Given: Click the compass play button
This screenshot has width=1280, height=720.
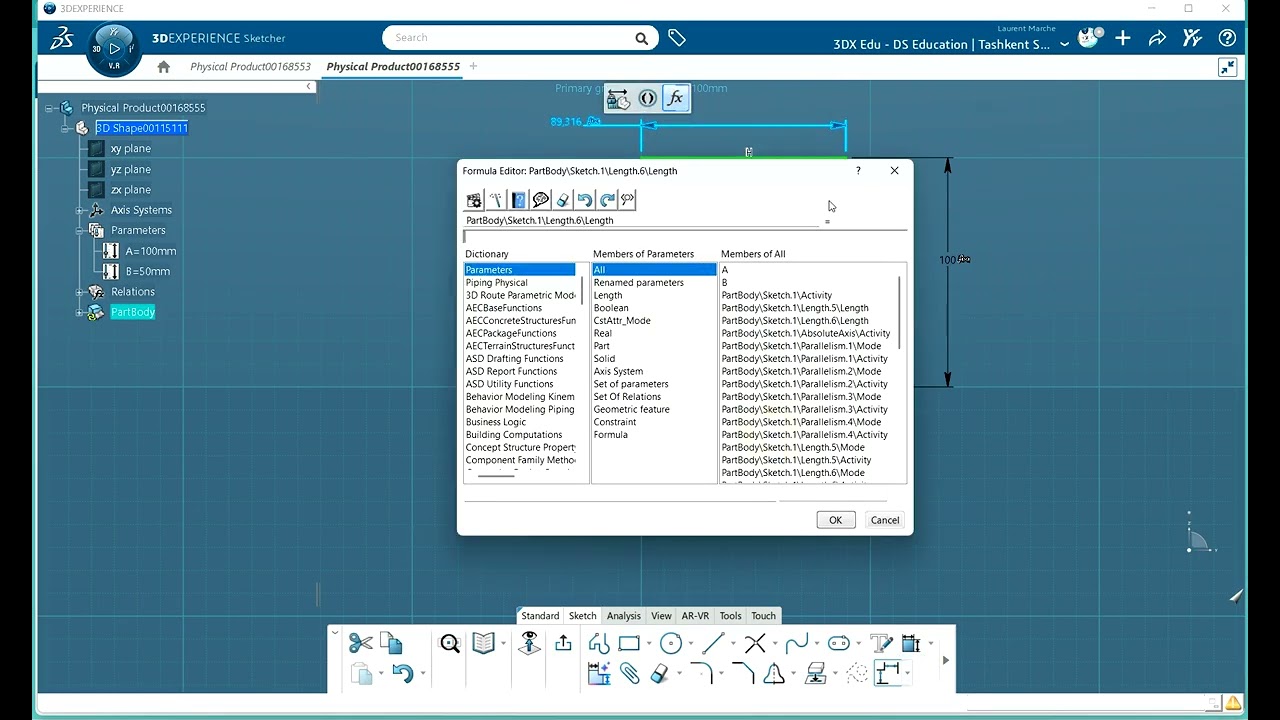Looking at the screenshot, I should [114, 48].
